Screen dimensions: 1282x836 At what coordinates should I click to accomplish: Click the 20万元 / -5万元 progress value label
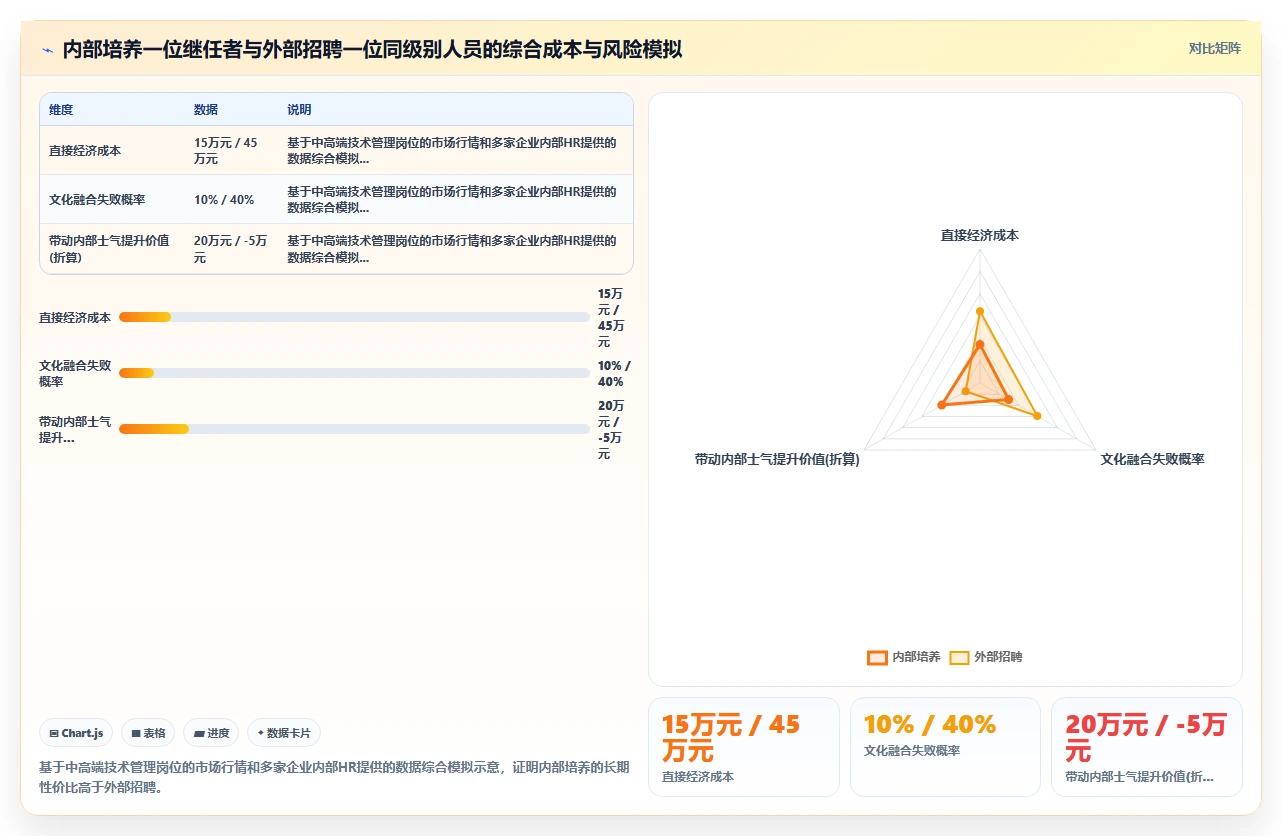611,430
